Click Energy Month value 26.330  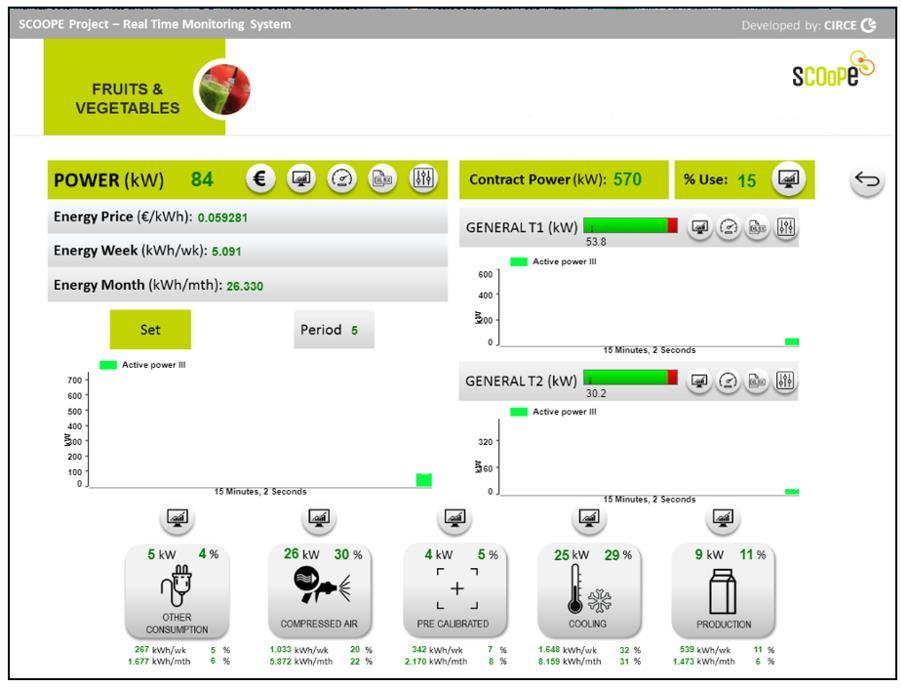[x=245, y=286]
